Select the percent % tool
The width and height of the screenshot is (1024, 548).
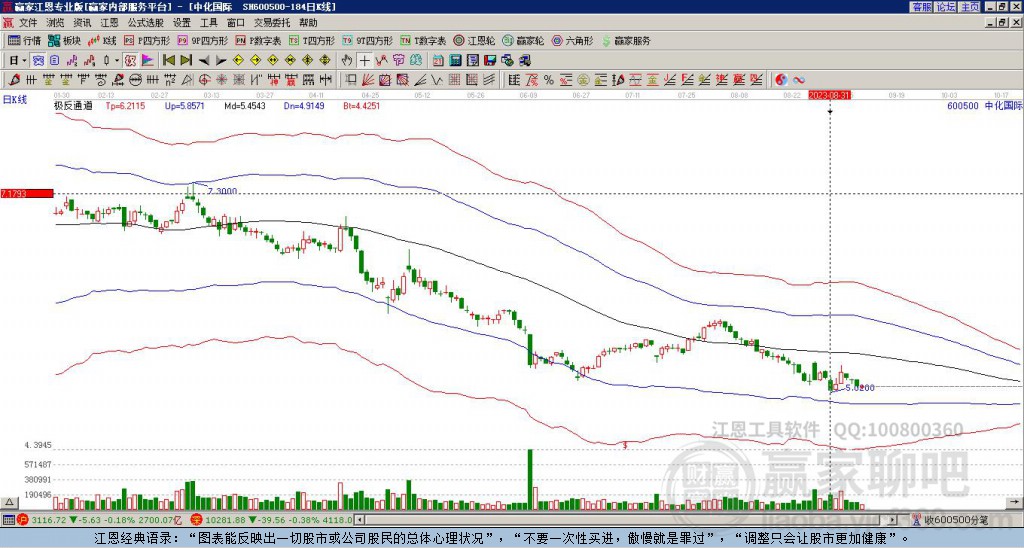coord(549,80)
